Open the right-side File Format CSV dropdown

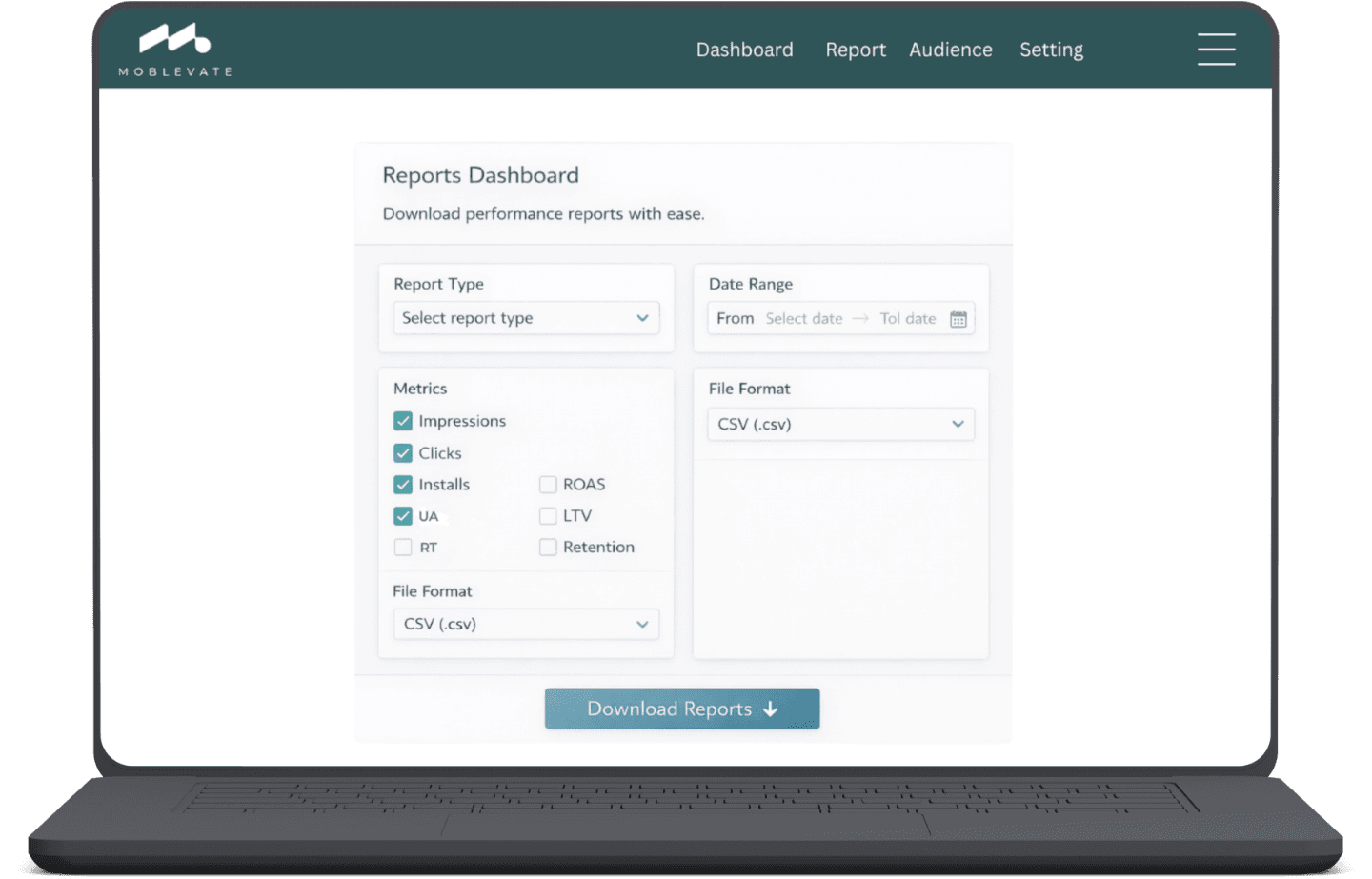[840, 424]
